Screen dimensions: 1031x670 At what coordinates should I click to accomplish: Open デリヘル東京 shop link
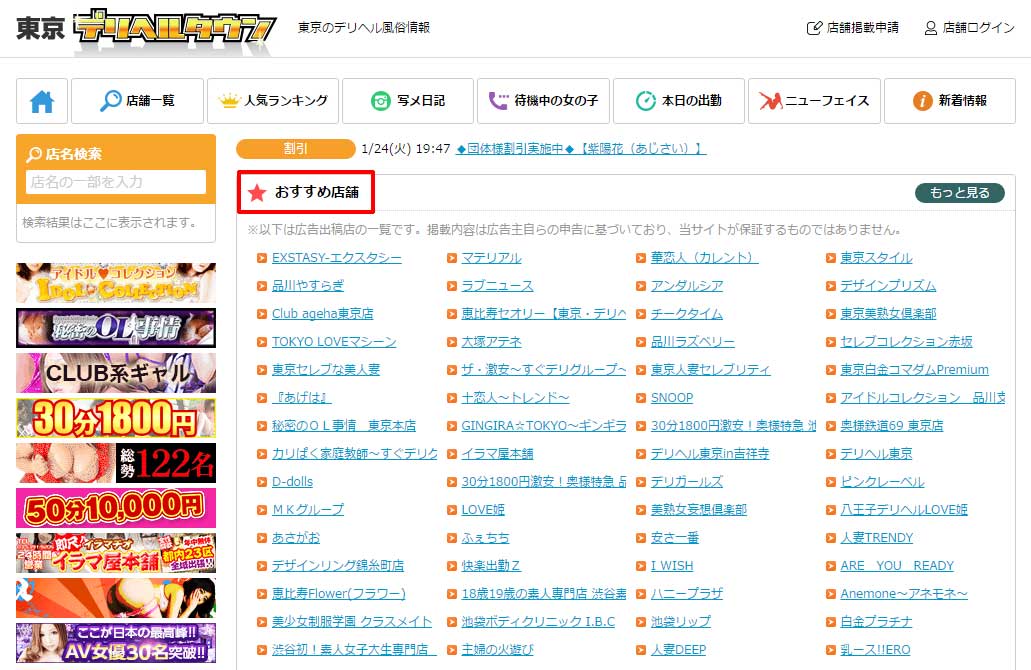pos(876,454)
